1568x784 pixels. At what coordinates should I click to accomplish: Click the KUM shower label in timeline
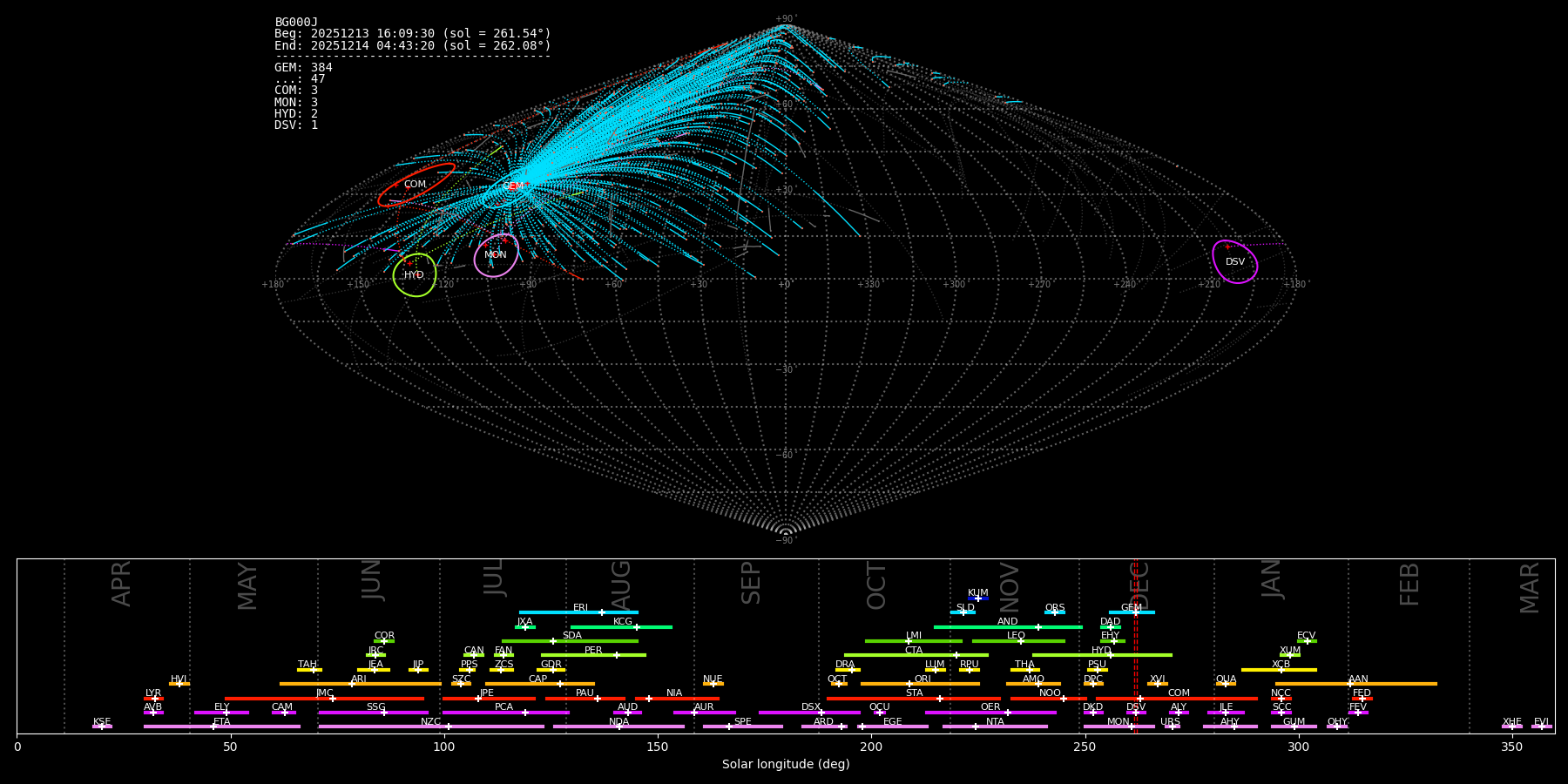978,593
